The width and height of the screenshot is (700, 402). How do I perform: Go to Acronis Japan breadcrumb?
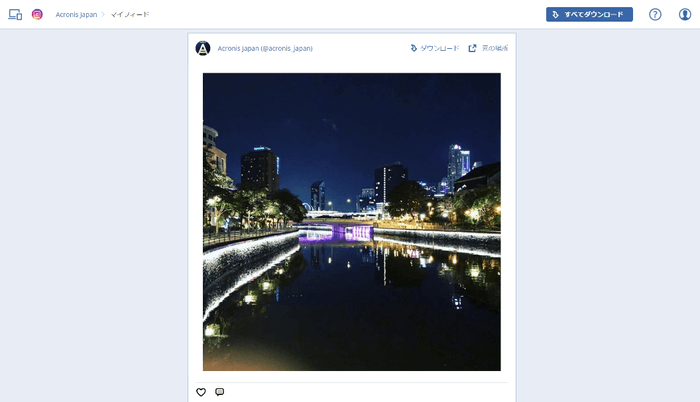(76, 14)
